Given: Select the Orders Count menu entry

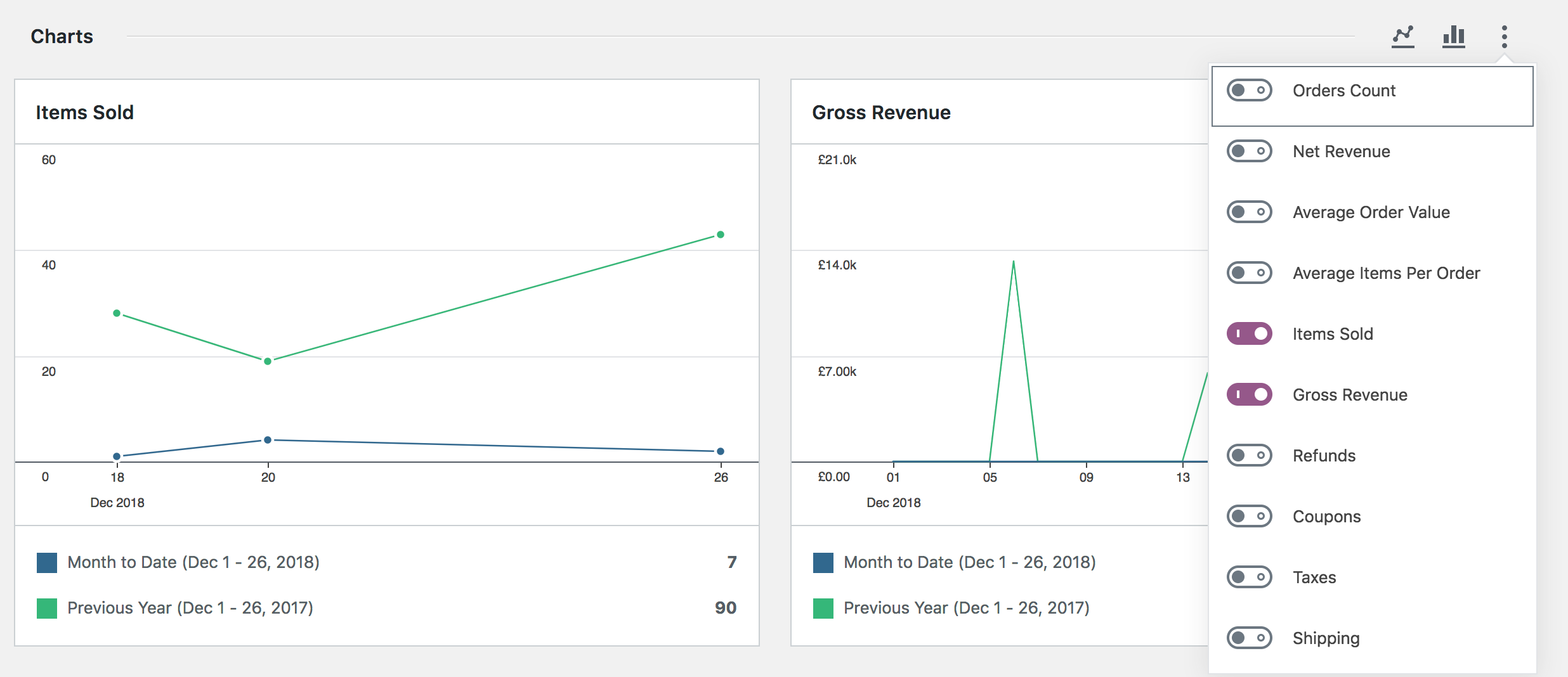Looking at the screenshot, I should (x=1343, y=90).
